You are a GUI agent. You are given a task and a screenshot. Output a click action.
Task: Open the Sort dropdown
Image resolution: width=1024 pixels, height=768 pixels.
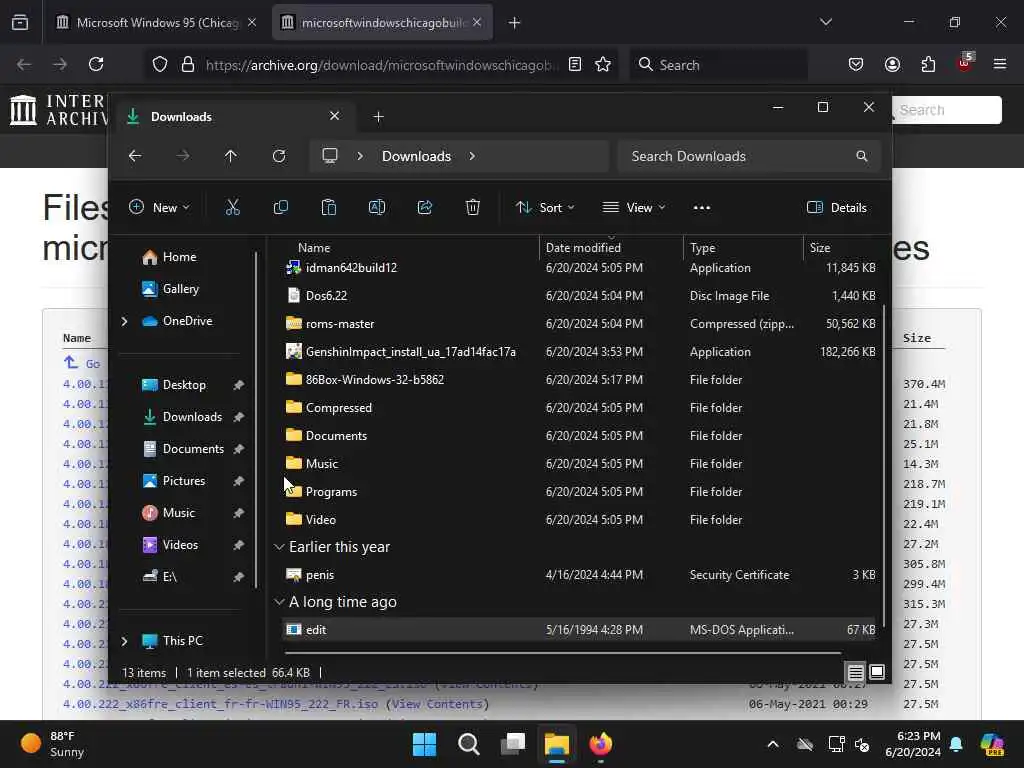pos(545,208)
